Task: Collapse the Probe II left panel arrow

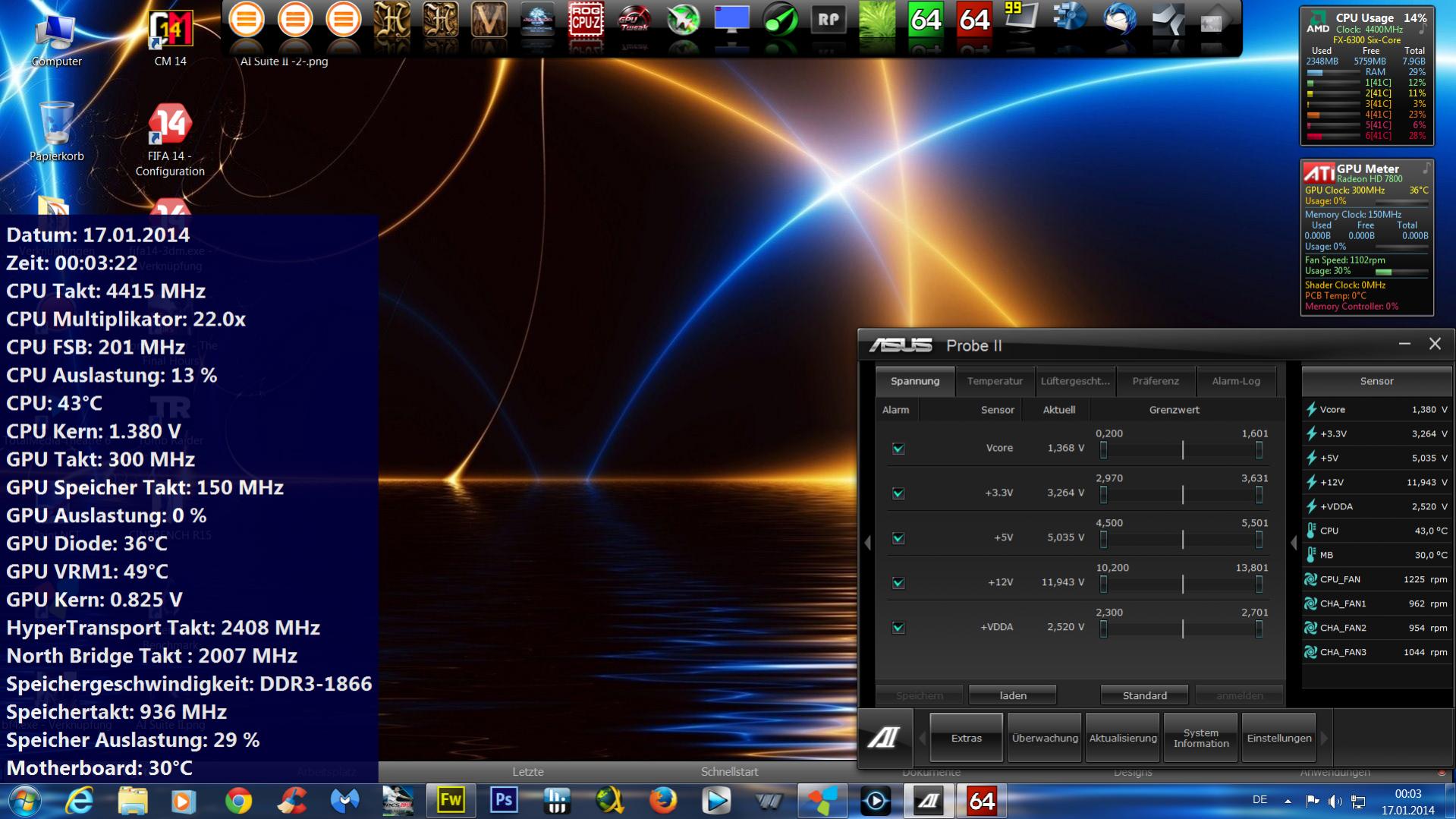Action: (868, 542)
